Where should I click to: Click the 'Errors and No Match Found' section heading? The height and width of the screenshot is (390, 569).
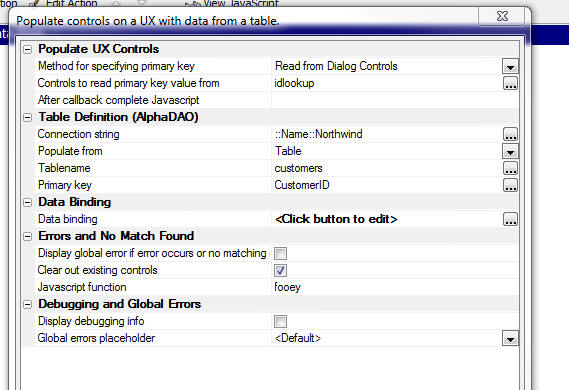116,236
